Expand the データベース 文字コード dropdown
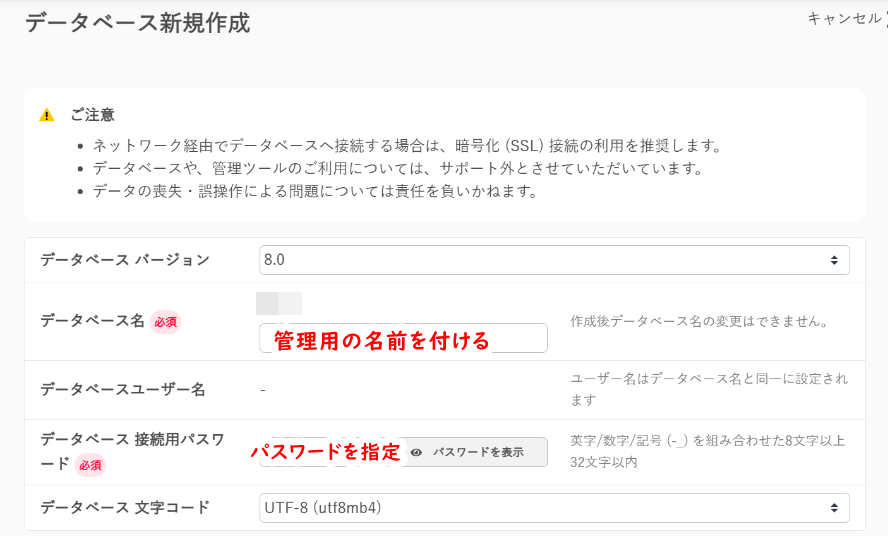 [553, 508]
